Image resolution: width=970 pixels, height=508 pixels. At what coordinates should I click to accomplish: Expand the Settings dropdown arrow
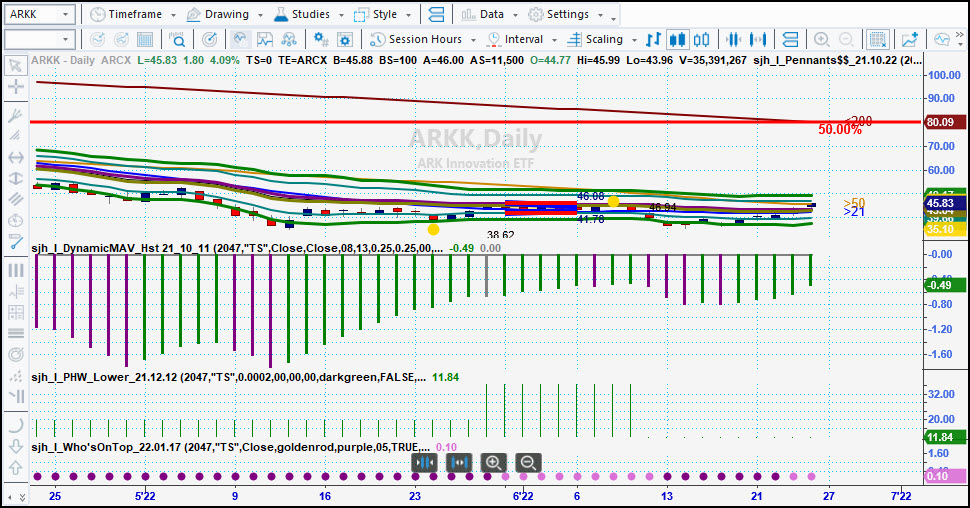(600, 15)
